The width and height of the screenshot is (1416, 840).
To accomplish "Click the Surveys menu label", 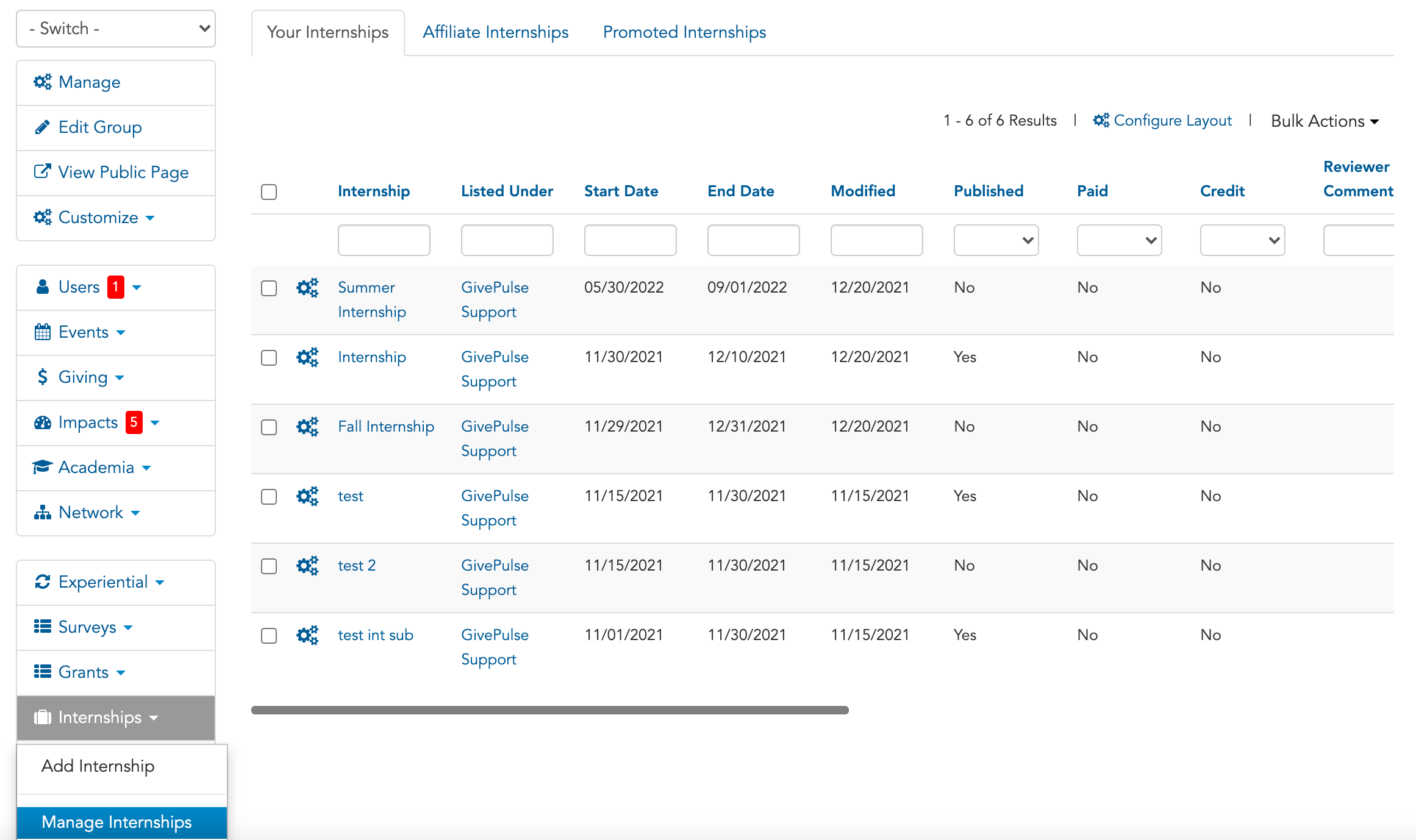I will tap(87, 627).
